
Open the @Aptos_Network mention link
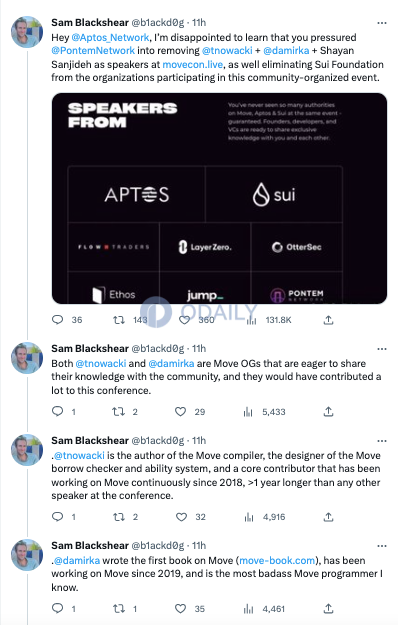tap(110, 37)
